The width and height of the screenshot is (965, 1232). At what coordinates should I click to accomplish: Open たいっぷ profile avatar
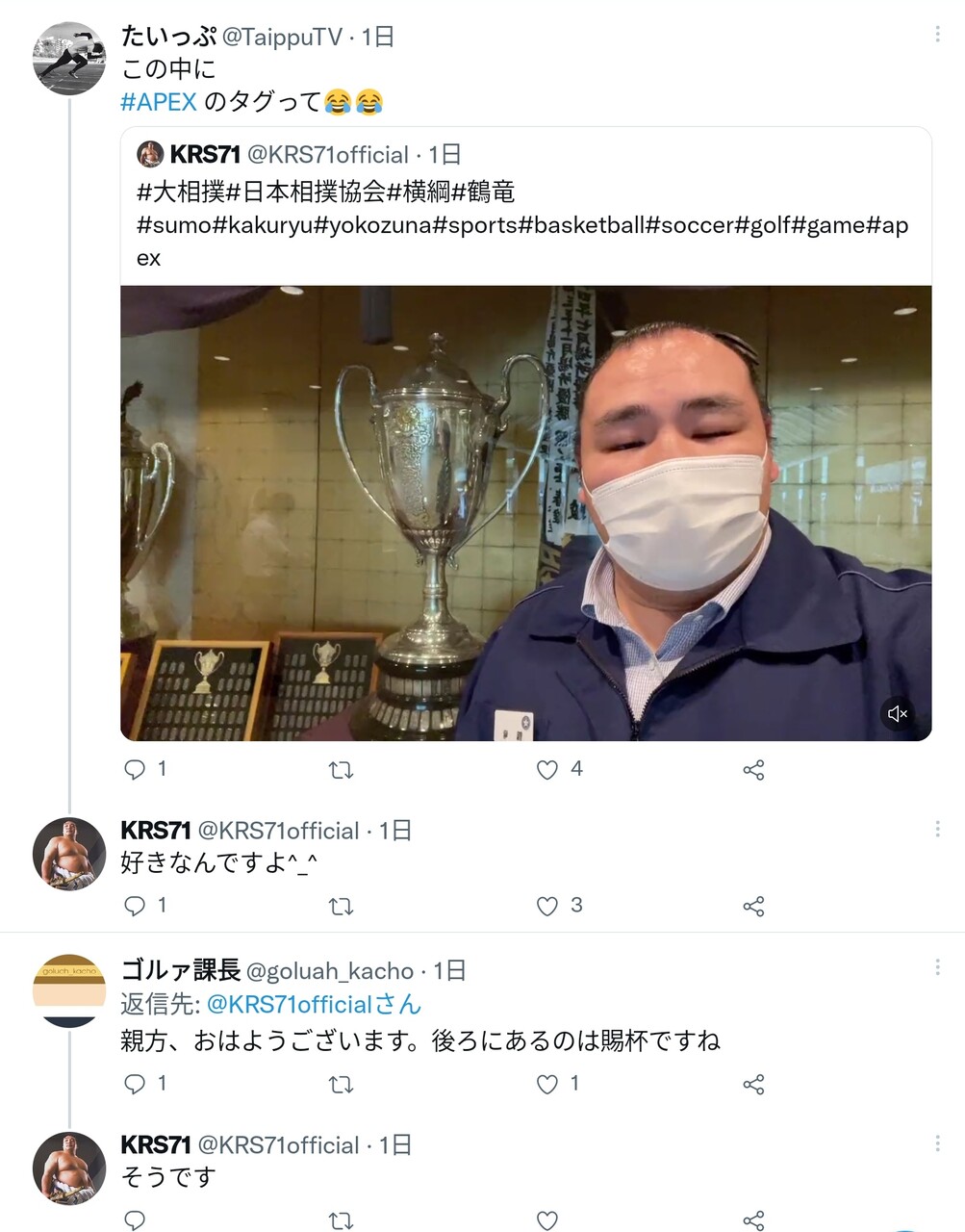pyautogui.click(x=69, y=59)
